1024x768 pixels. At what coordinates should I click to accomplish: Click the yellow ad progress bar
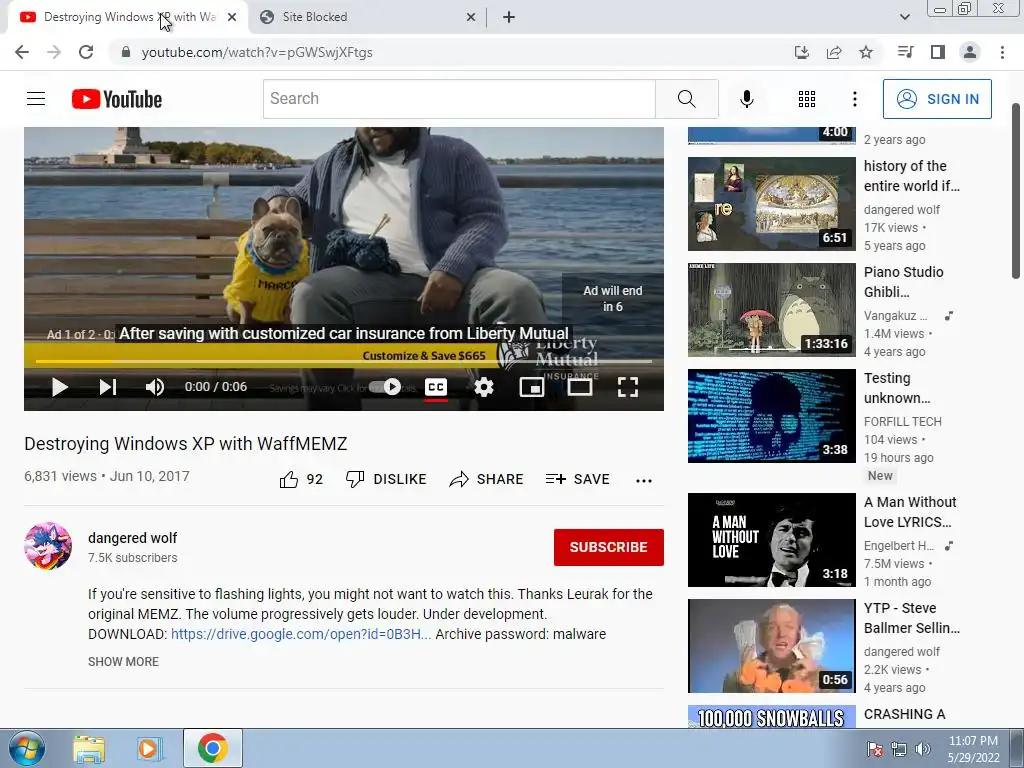pyautogui.click(x=344, y=360)
